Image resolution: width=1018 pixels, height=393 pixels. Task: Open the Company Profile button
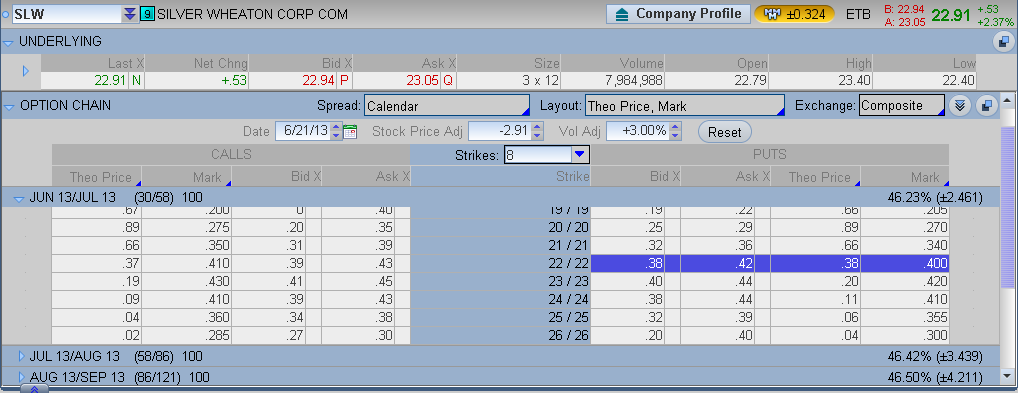(678, 14)
